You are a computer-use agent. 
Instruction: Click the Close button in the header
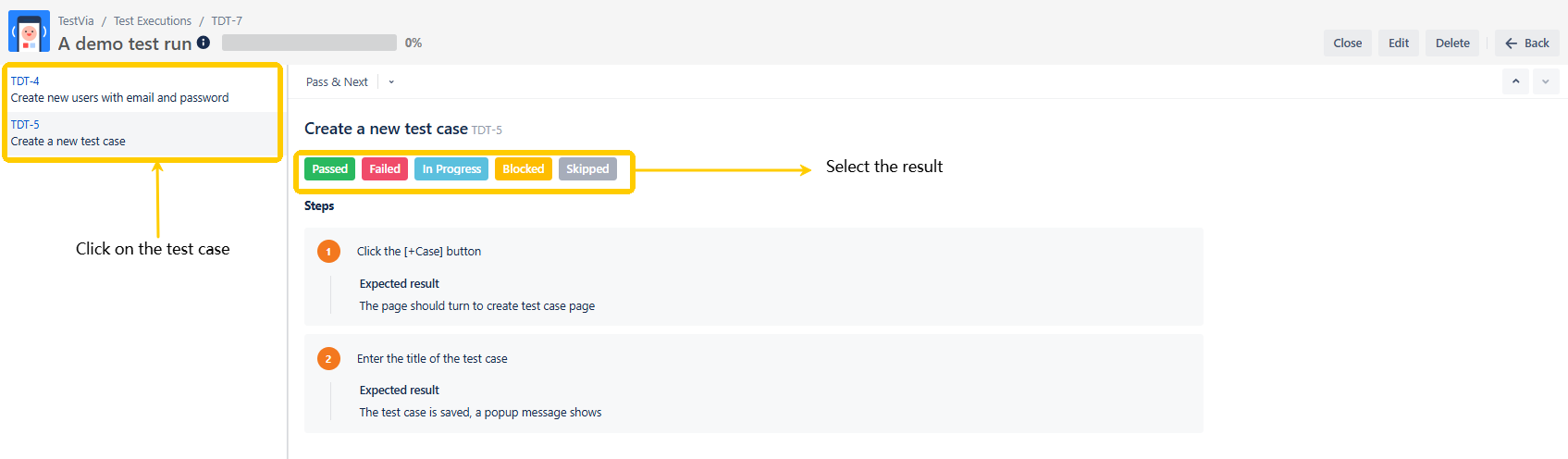[1347, 43]
